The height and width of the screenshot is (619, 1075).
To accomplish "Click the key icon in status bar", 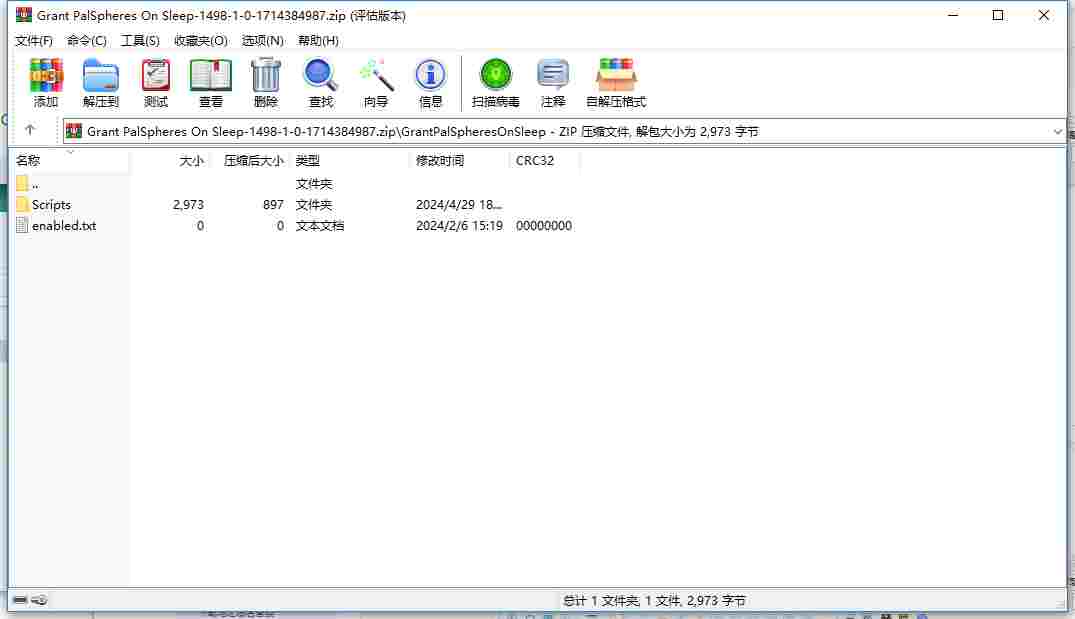I will [x=39, y=600].
